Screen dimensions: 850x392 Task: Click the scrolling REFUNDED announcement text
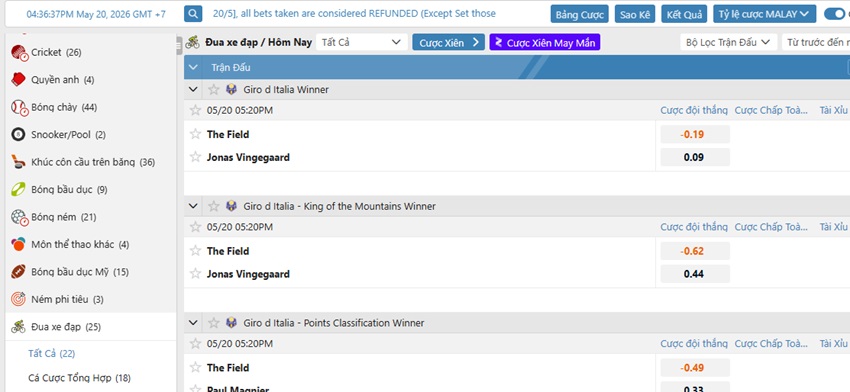354,14
